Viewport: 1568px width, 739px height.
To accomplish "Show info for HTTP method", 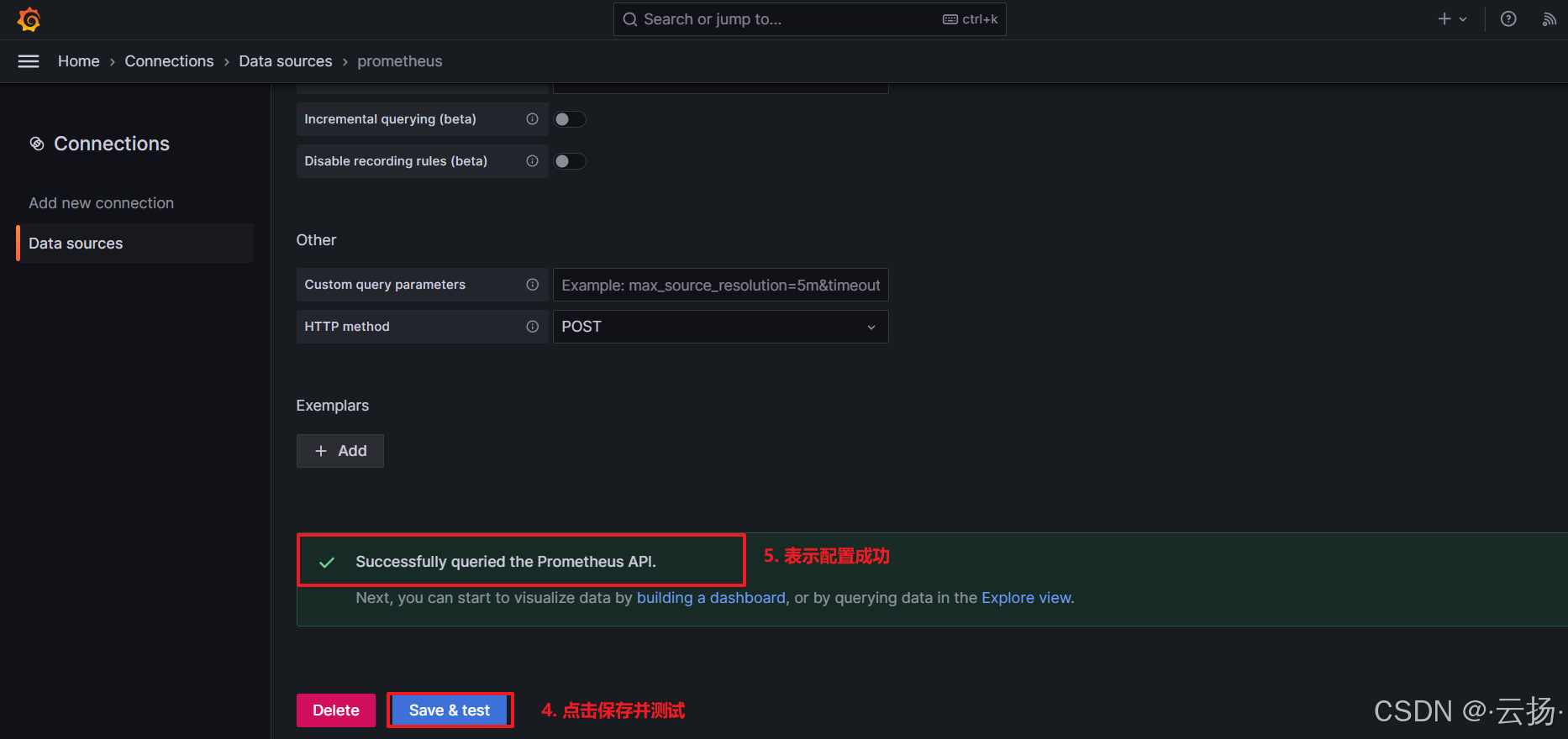I will tap(532, 327).
